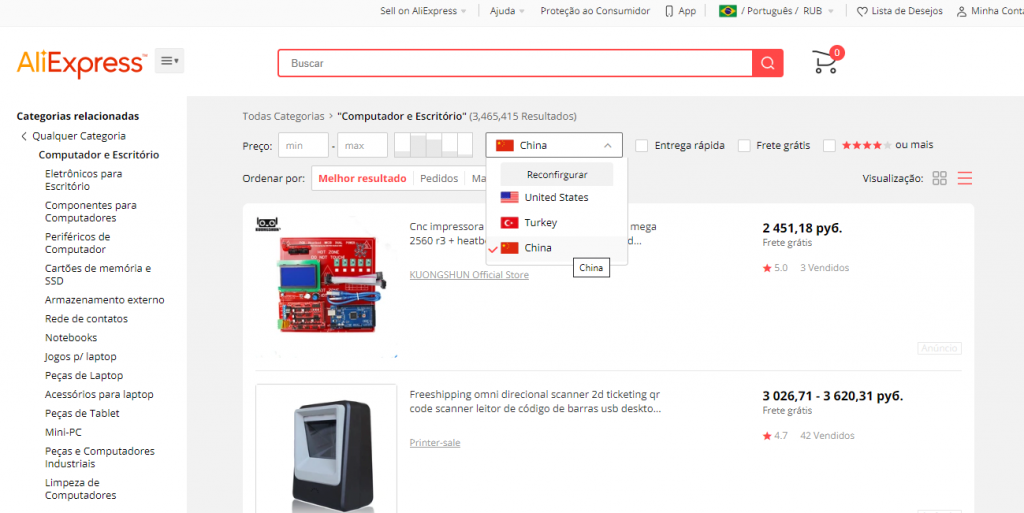
Task: Open Rede de contatos category
Action: (86, 319)
